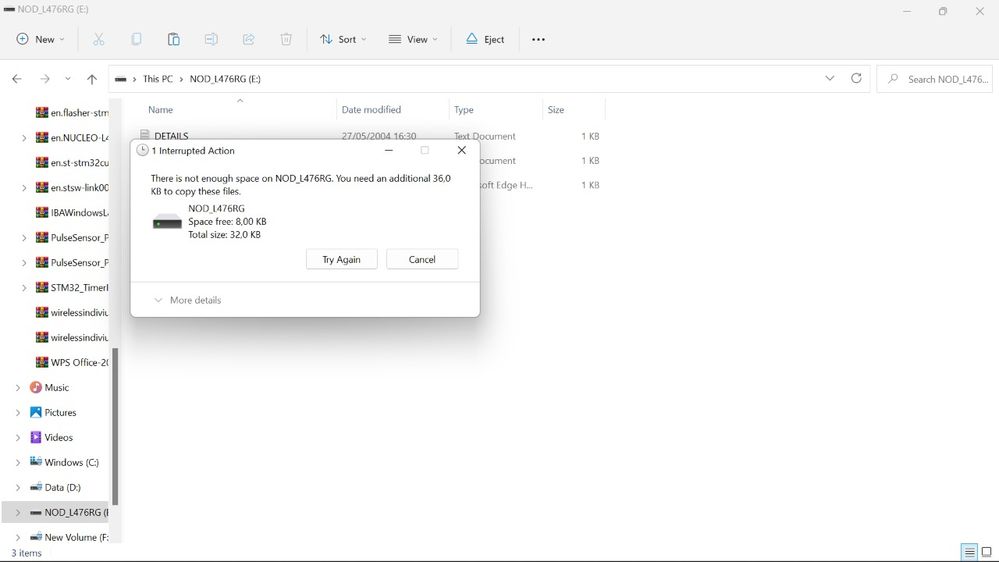Expand the Videos folder node
This screenshot has height=562, width=999.
pos(18,437)
